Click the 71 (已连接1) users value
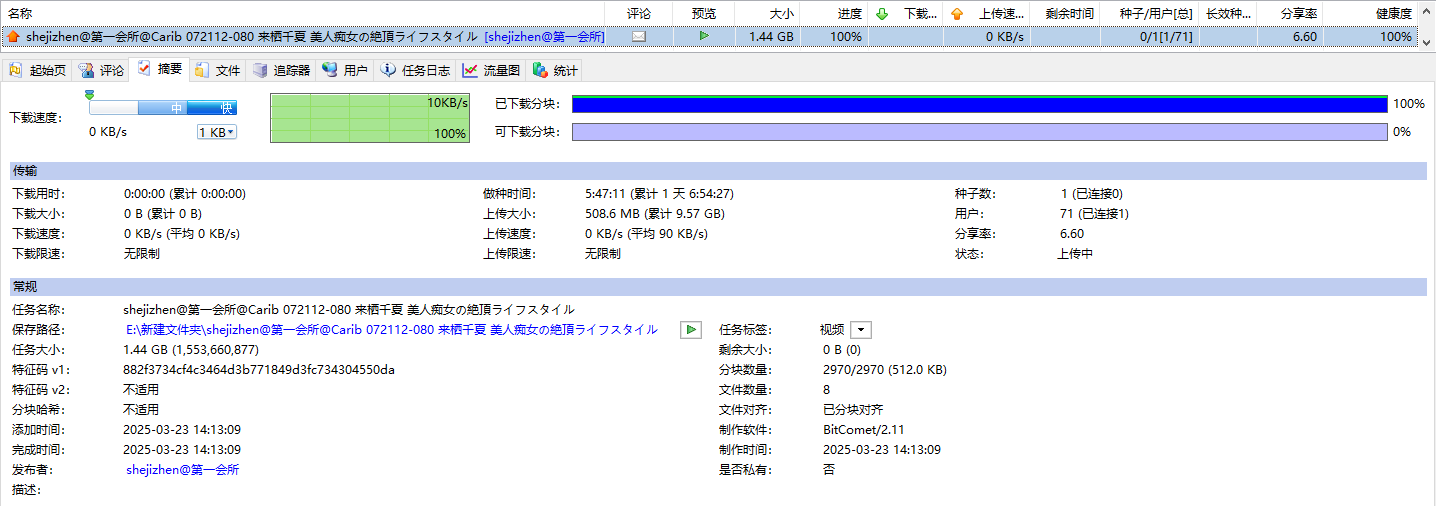Screen dimensions: 1436x506 [1094, 214]
